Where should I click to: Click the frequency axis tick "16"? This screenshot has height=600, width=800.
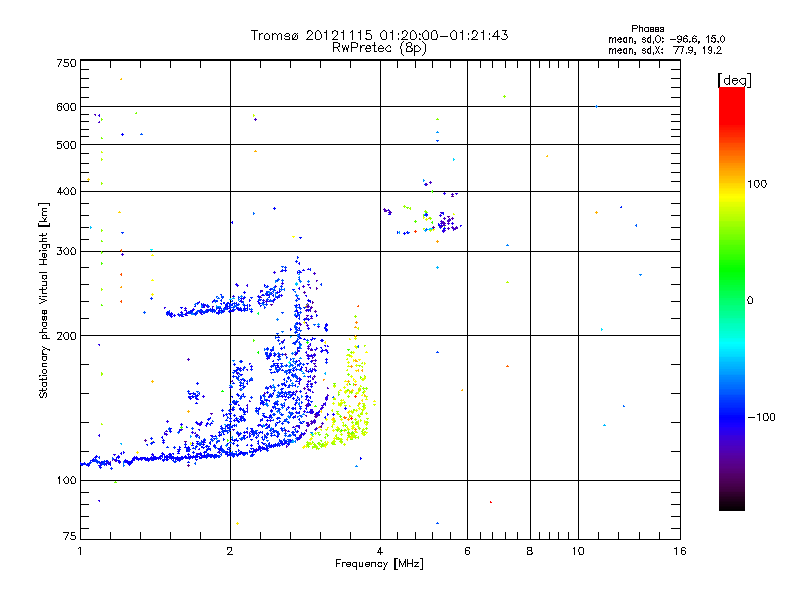tap(680, 551)
